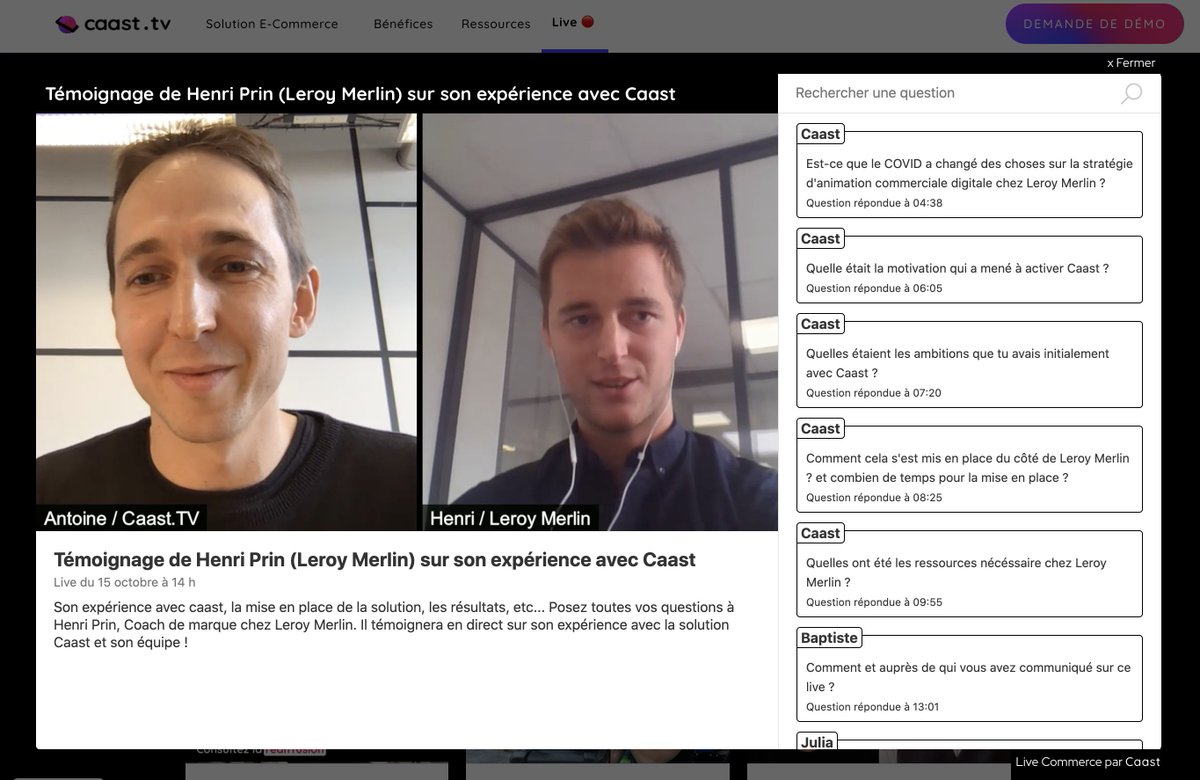Click the white title above the videos
The height and width of the screenshot is (780, 1200).
coord(360,93)
